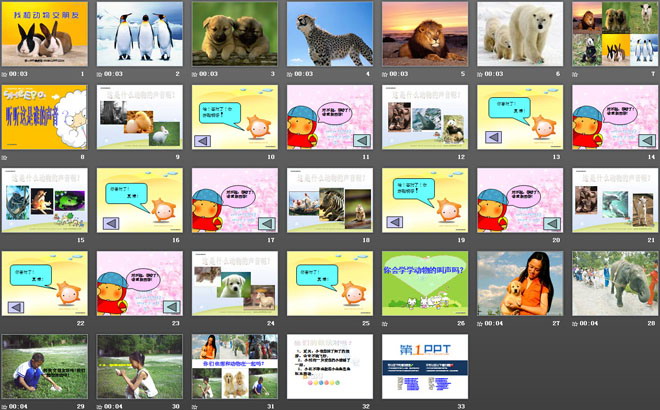660x410 pixels.
Task: Click the 00:03 timing under slide 5
Action: [x=399, y=74]
